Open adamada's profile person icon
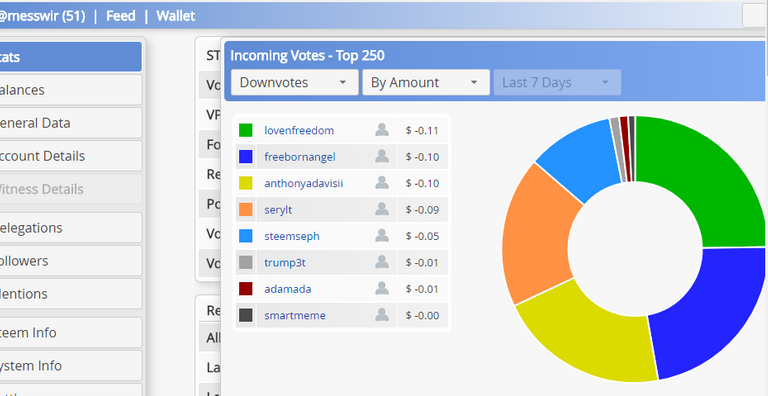768x396 pixels. click(x=382, y=289)
